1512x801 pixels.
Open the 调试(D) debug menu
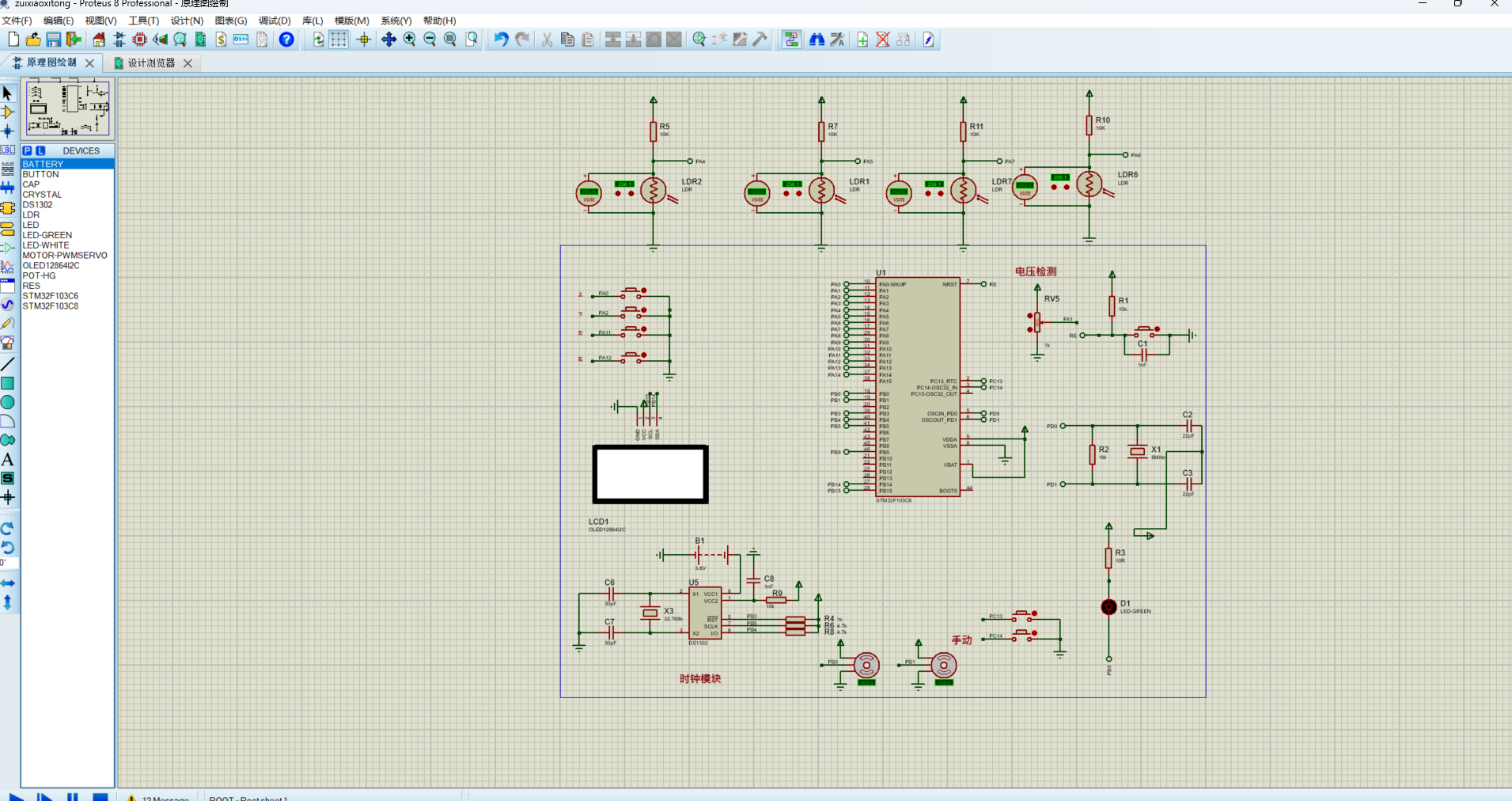(x=275, y=21)
